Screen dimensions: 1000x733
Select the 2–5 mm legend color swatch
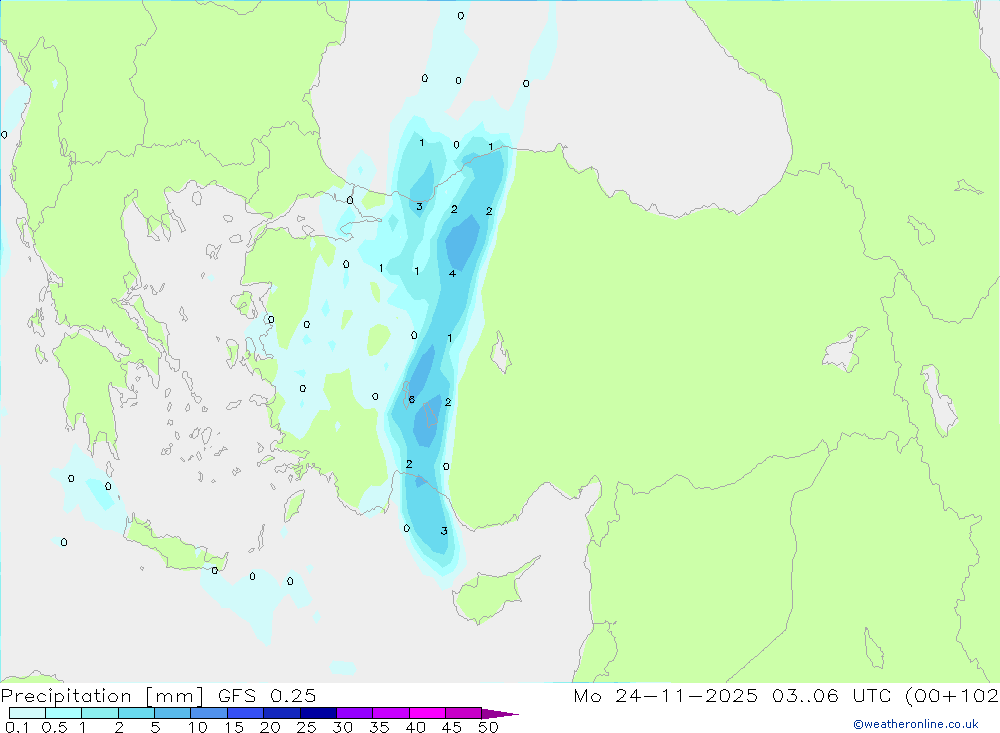136,713
